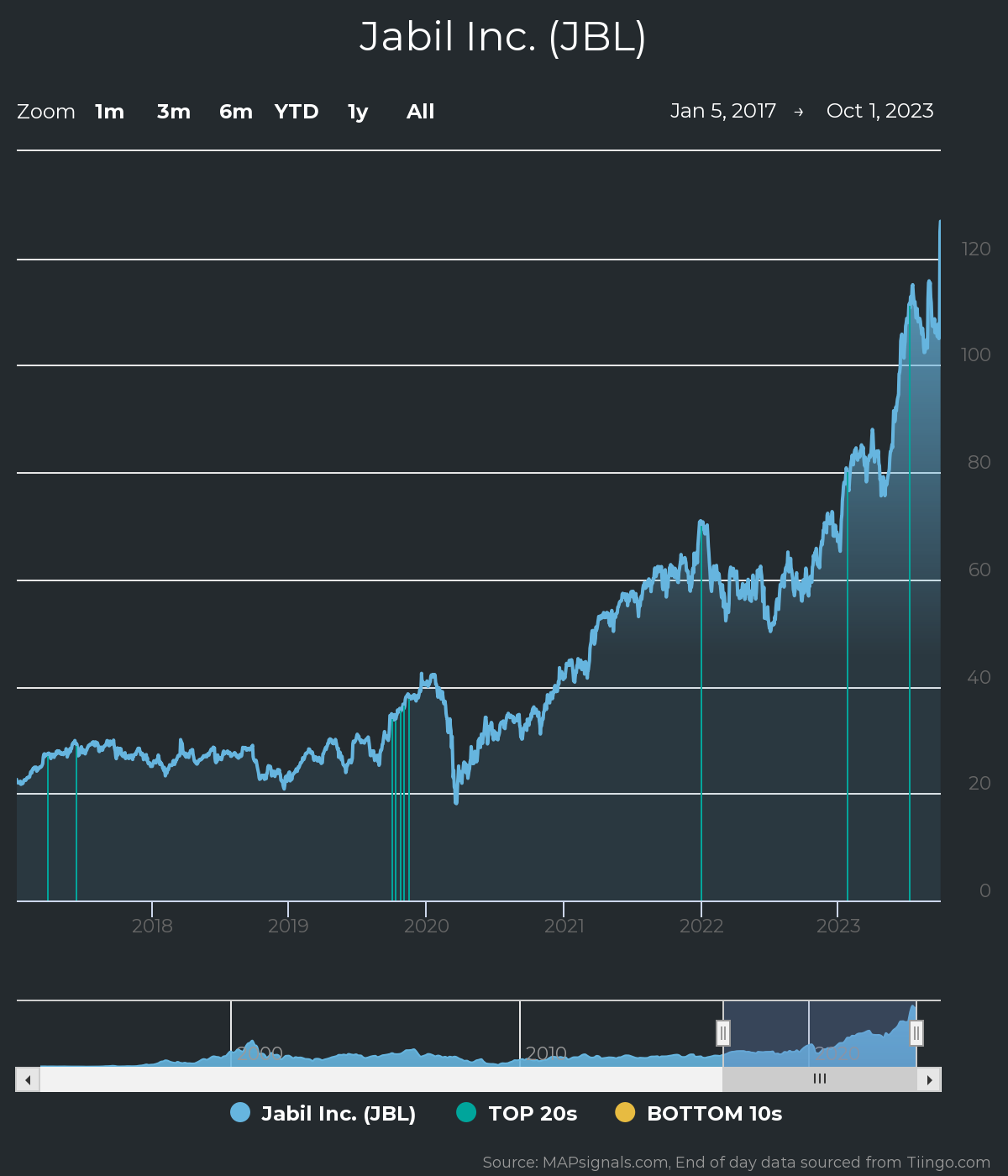This screenshot has width=1008, height=1176.
Task: Select the 1m zoom range
Action: coord(109,112)
